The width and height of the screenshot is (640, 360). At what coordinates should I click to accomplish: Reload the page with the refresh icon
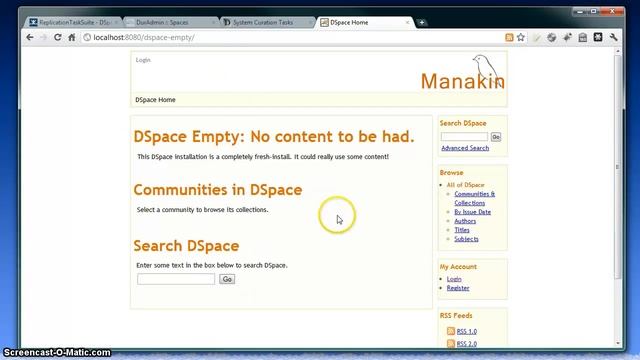point(58,37)
